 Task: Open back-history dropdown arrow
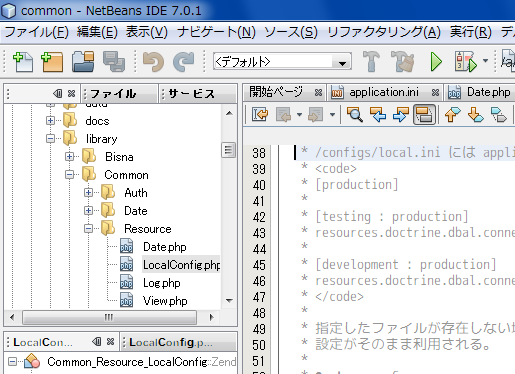pyautogui.click(x=299, y=115)
